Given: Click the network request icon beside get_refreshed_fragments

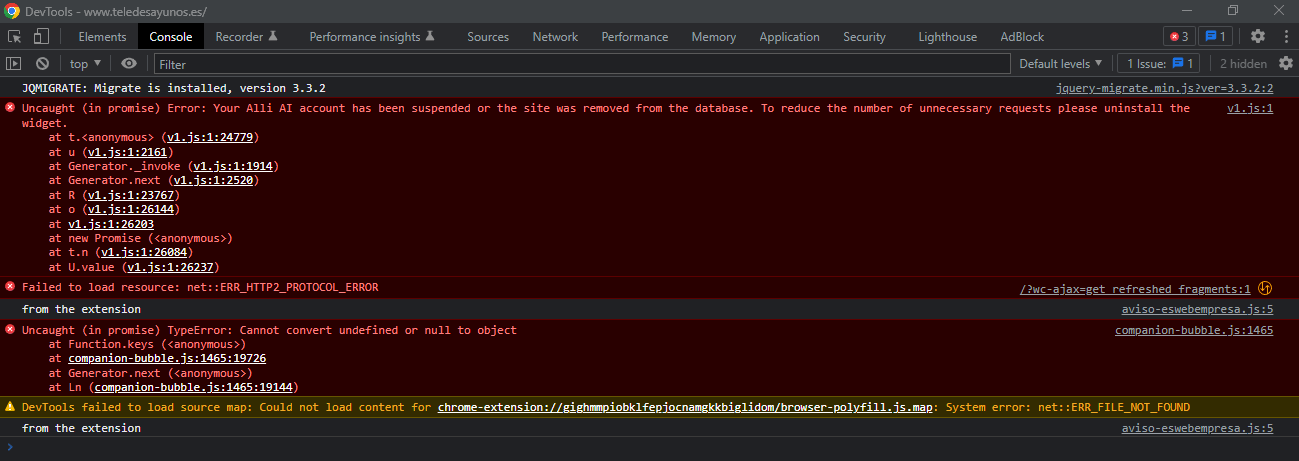Looking at the screenshot, I should pyautogui.click(x=1265, y=288).
